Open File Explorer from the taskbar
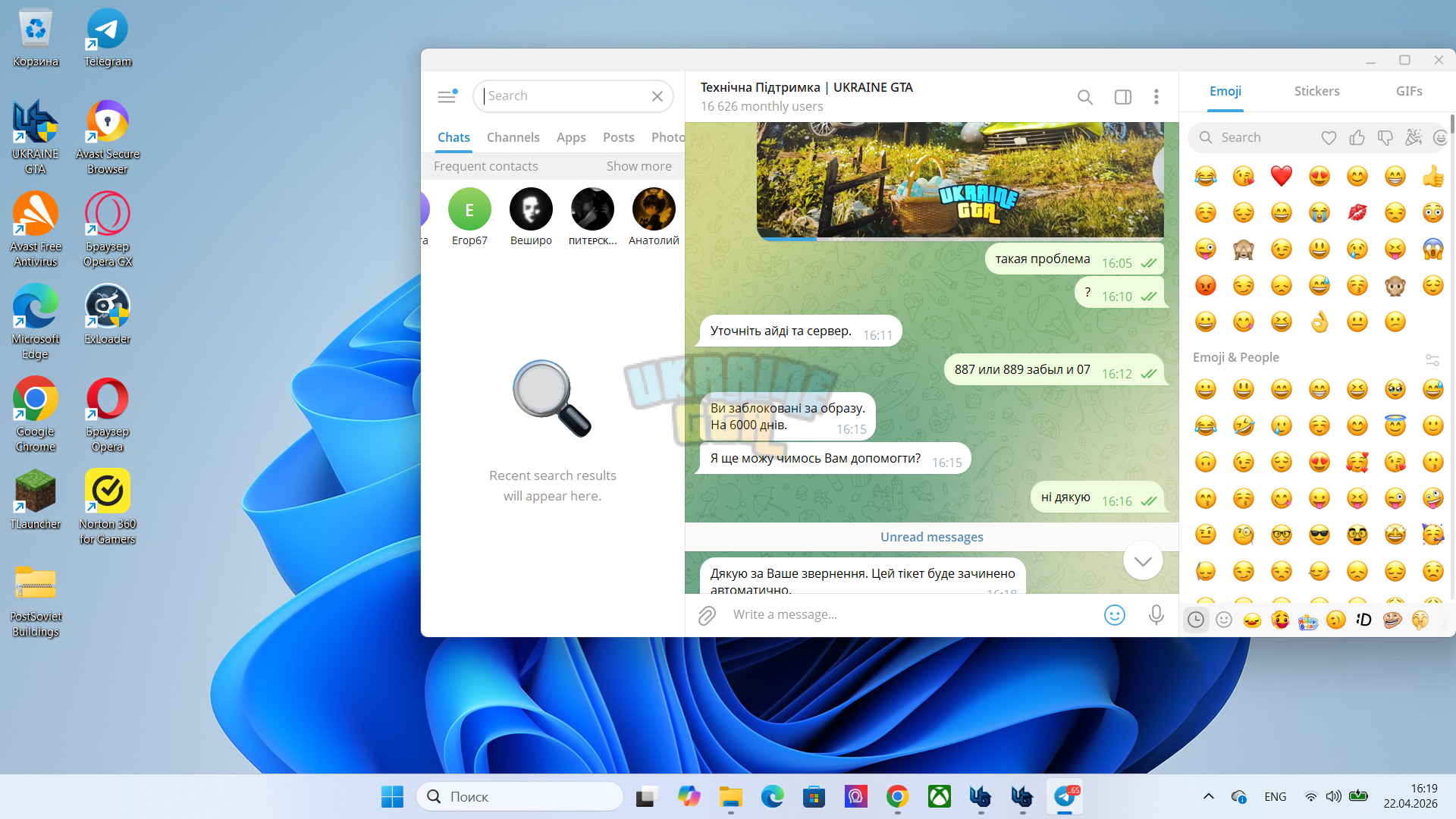1456x819 pixels. pyautogui.click(x=731, y=797)
